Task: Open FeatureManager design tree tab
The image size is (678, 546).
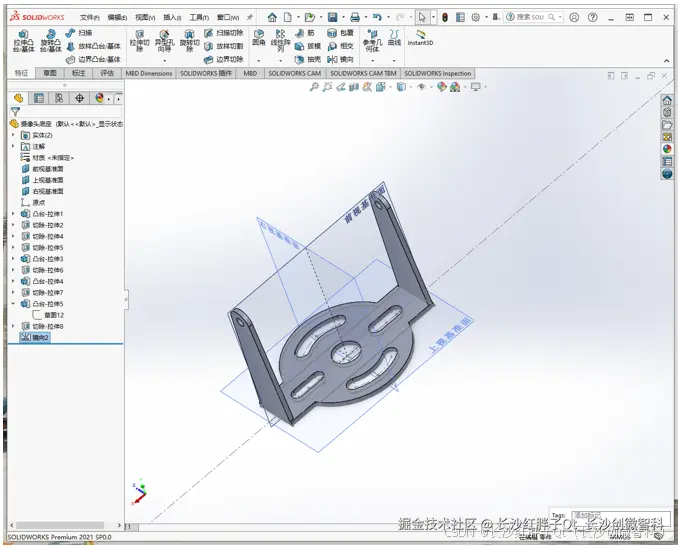Action: pyautogui.click(x=18, y=98)
